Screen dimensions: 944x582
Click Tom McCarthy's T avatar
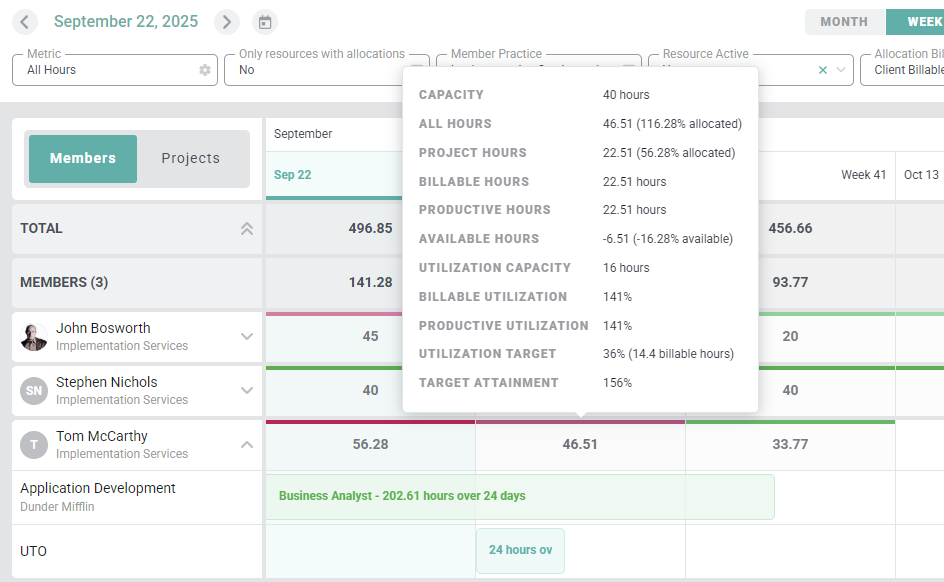(x=34, y=445)
